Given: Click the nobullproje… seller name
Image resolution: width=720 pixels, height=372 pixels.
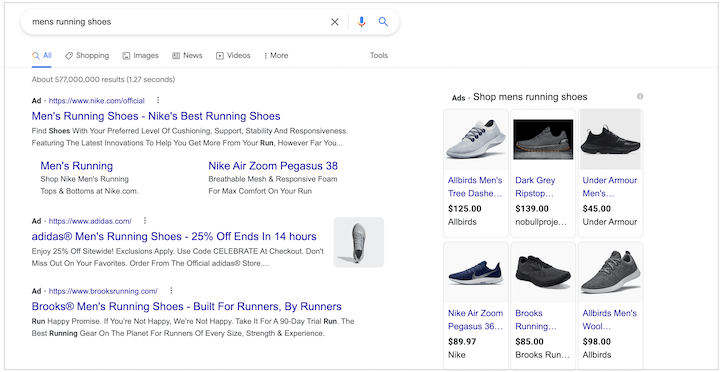Looking at the screenshot, I should pyautogui.click(x=541, y=222).
